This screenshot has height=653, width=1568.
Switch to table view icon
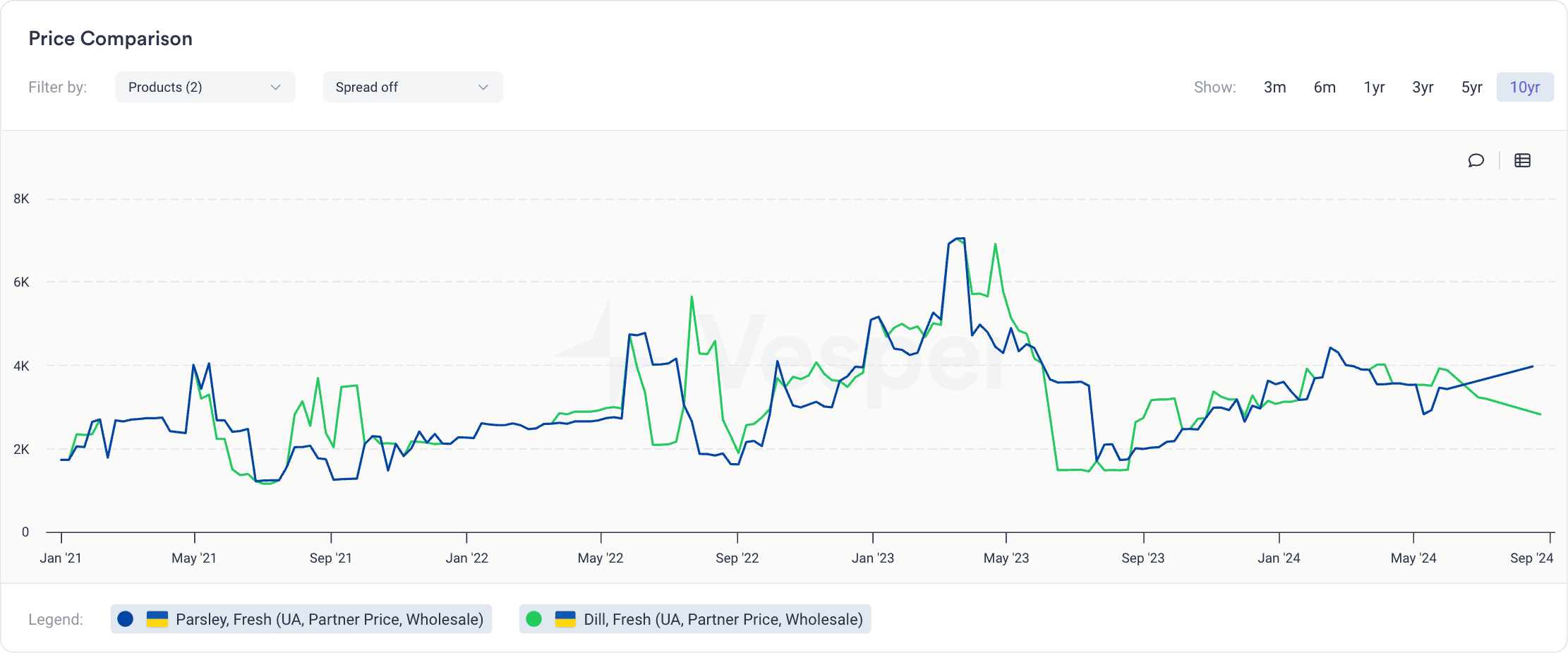click(1522, 160)
